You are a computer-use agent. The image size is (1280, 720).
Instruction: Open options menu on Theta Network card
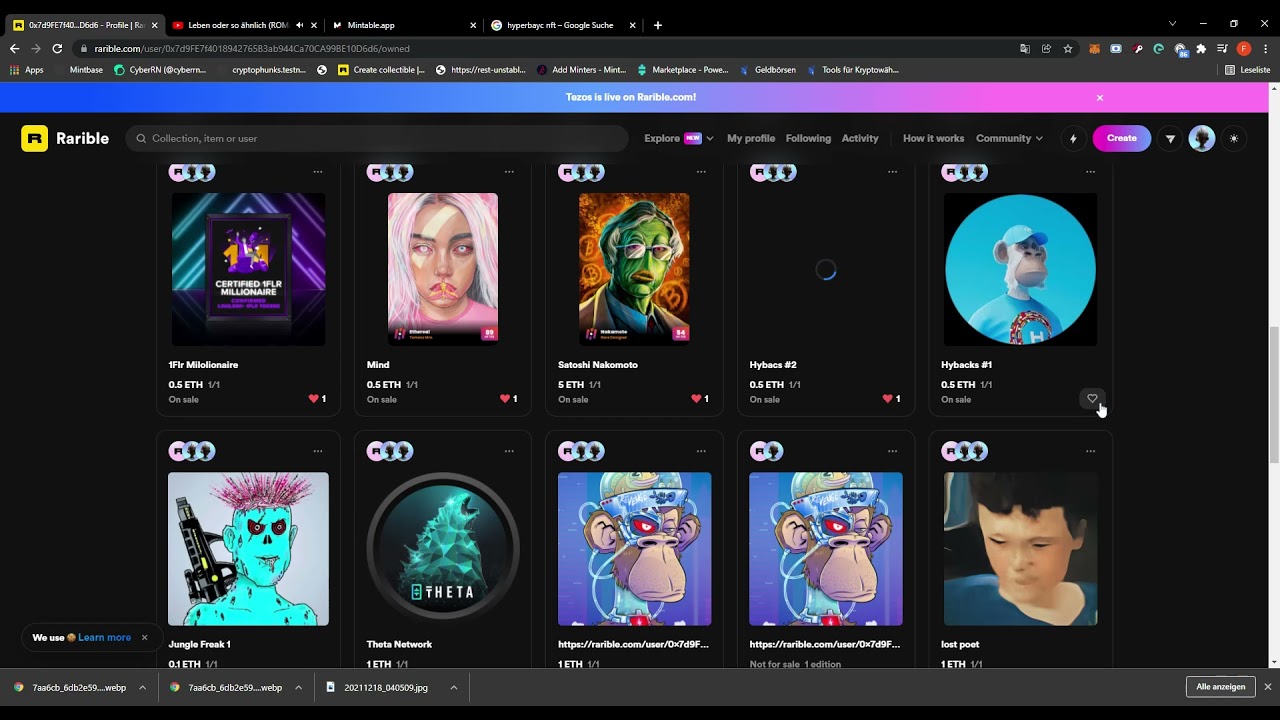(509, 451)
